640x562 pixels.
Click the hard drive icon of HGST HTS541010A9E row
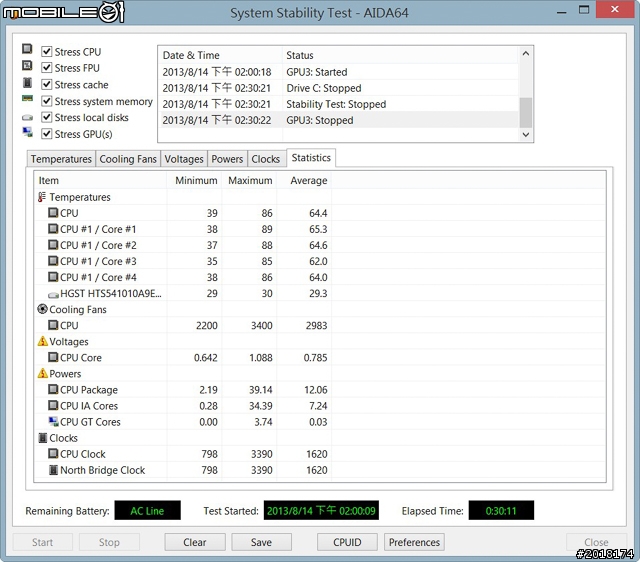point(53,295)
